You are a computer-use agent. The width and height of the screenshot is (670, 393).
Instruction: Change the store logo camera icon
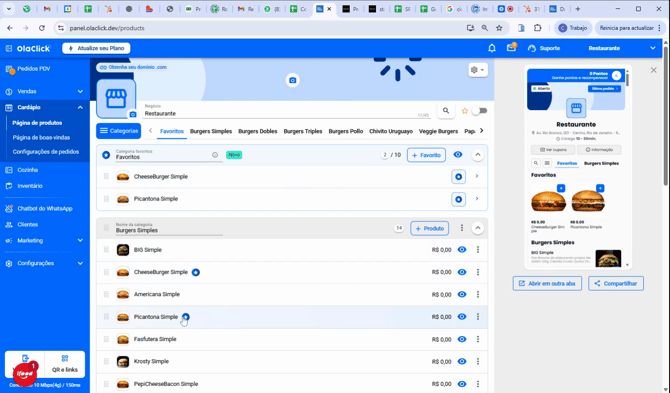pyautogui.click(x=133, y=114)
